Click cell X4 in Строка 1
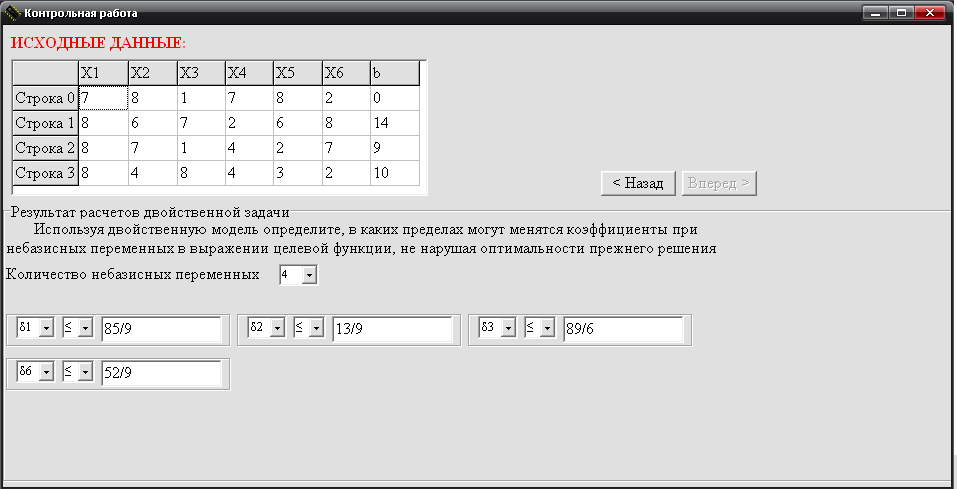 [250, 123]
